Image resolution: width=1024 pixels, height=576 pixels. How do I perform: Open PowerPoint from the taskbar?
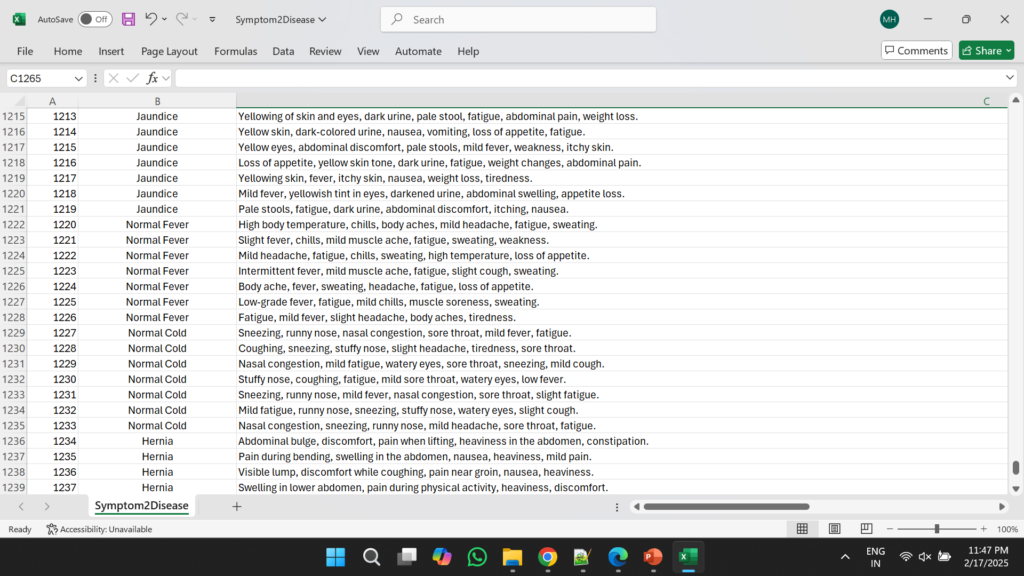[652, 557]
